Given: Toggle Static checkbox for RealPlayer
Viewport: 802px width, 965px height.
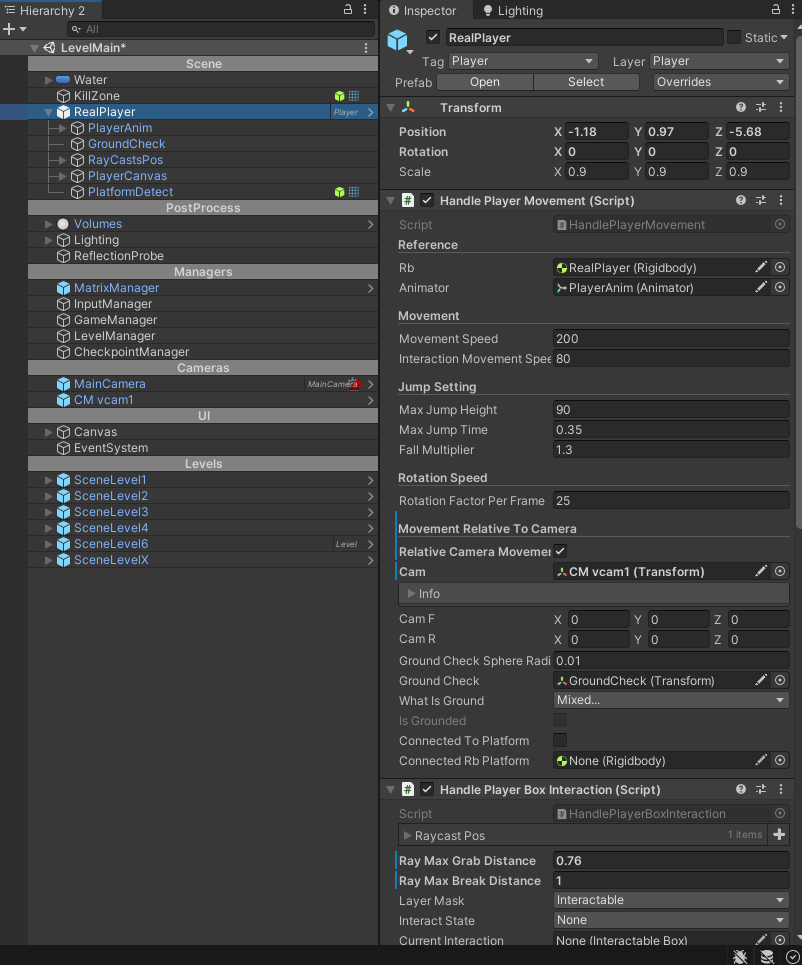Looking at the screenshot, I should pyautogui.click(x=734, y=38).
